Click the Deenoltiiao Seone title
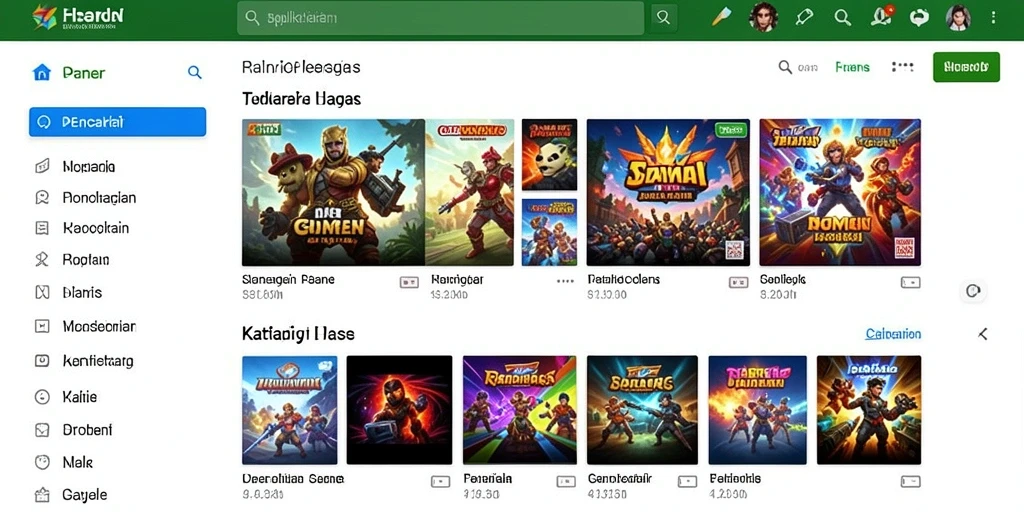Viewport: 1024px width, 512px height. [293, 479]
